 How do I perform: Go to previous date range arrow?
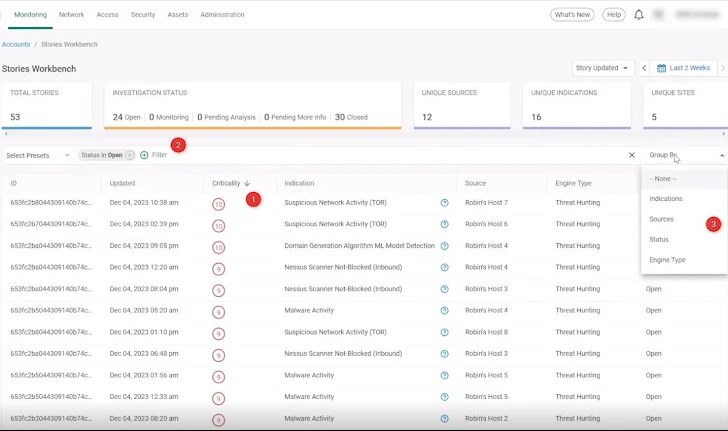tap(645, 68)
